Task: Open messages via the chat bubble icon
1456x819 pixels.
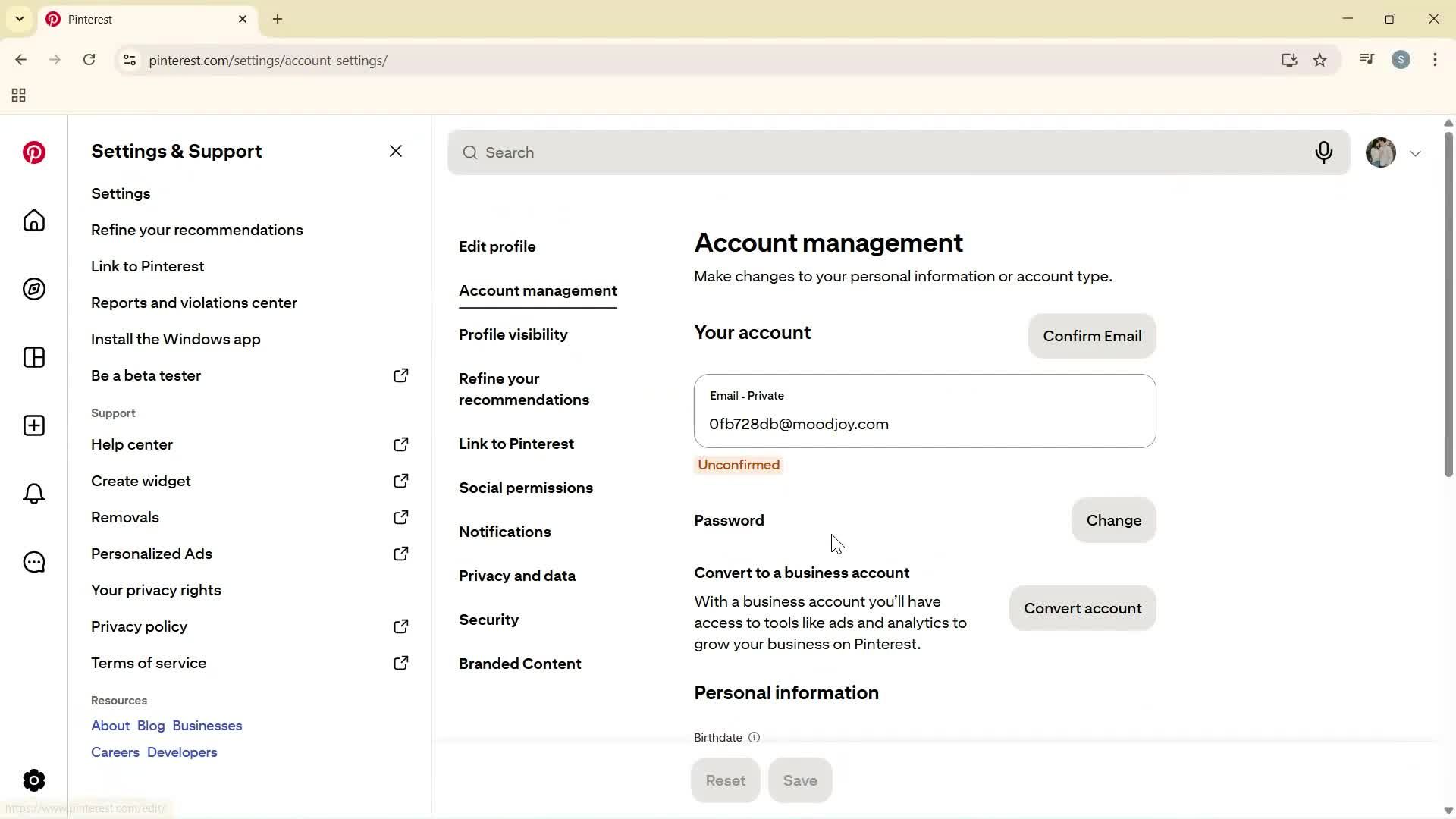Action: click(33, 562)
